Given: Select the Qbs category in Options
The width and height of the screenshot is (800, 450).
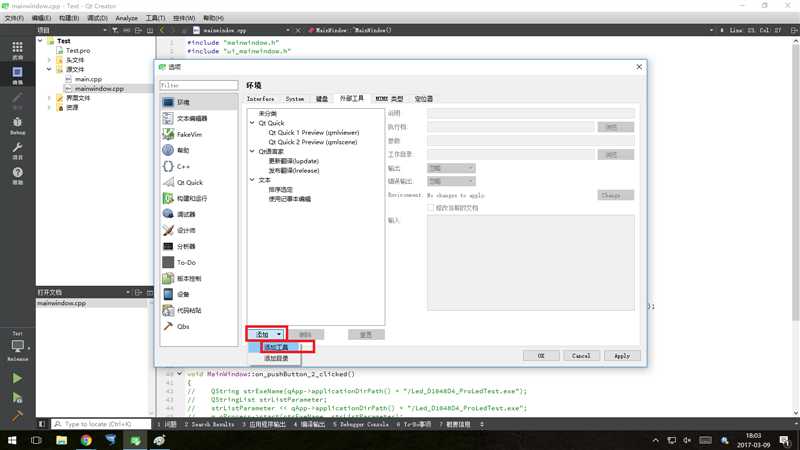Looking at the screenshot, I should click(x=198, y=326).
